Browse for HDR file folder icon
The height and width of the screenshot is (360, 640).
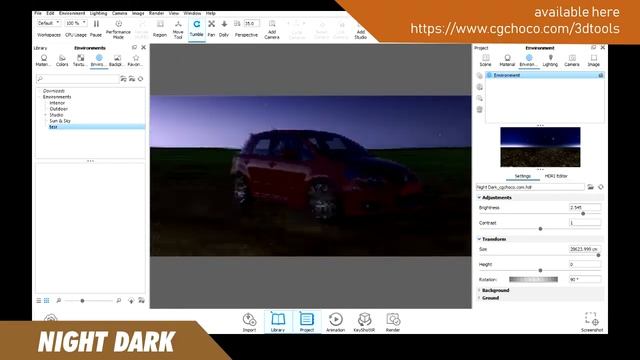(x=591, y=187)
